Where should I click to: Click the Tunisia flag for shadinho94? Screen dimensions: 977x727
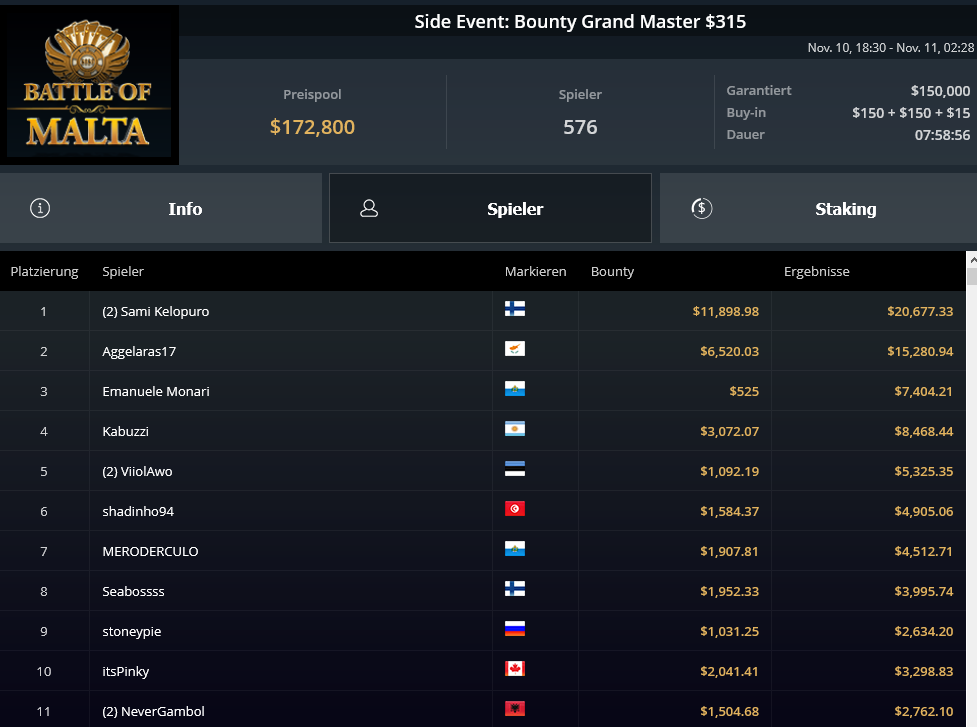click(x=515, y=509)
